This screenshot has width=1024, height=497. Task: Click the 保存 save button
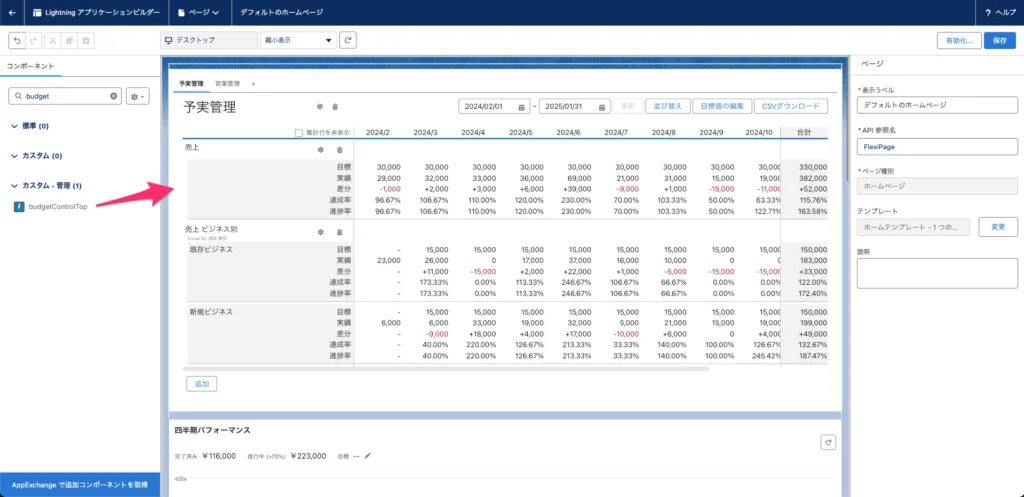[x=999, y=41]
